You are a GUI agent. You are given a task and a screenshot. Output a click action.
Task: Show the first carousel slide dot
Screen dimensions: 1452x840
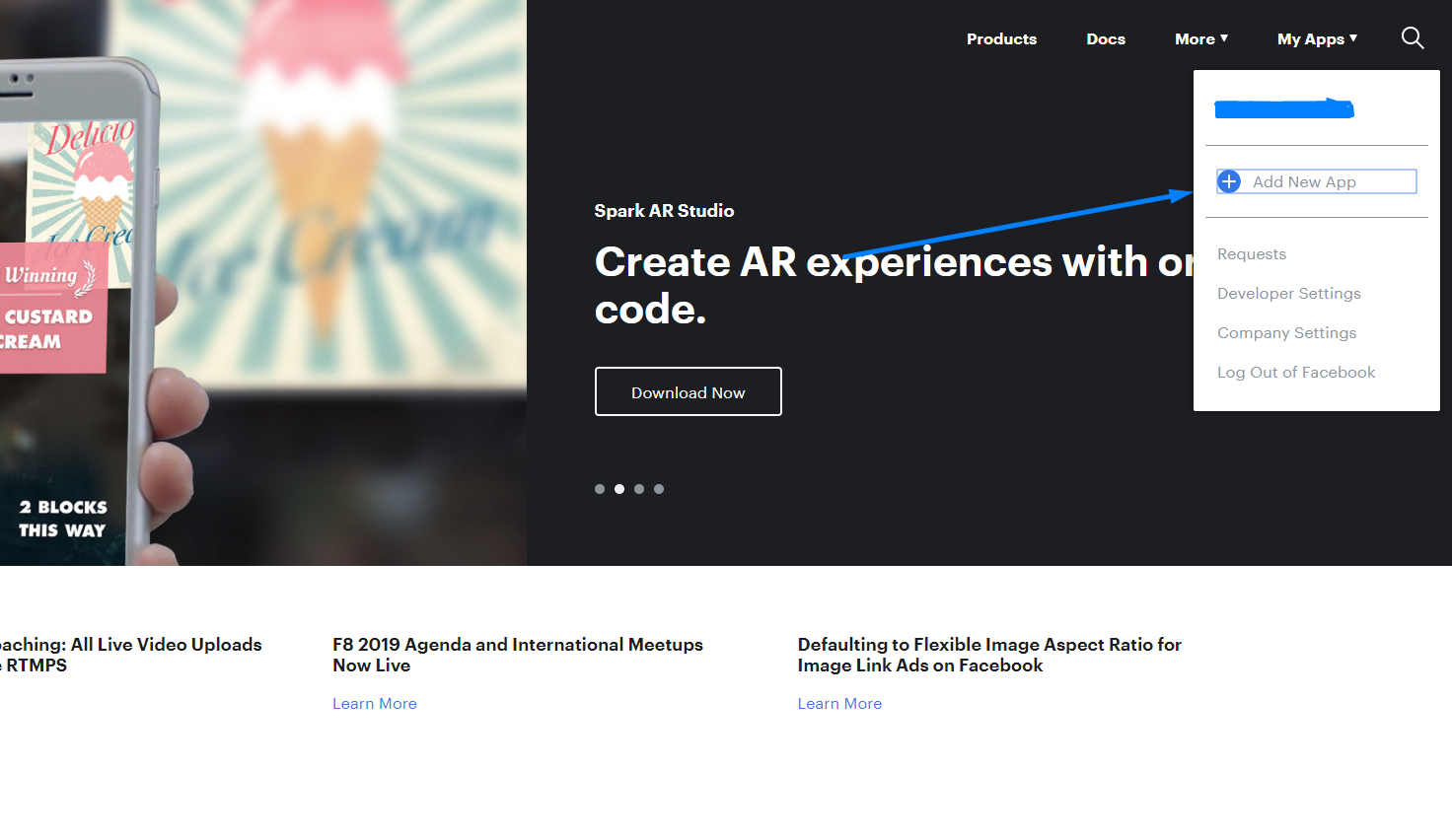coord(600,489)
